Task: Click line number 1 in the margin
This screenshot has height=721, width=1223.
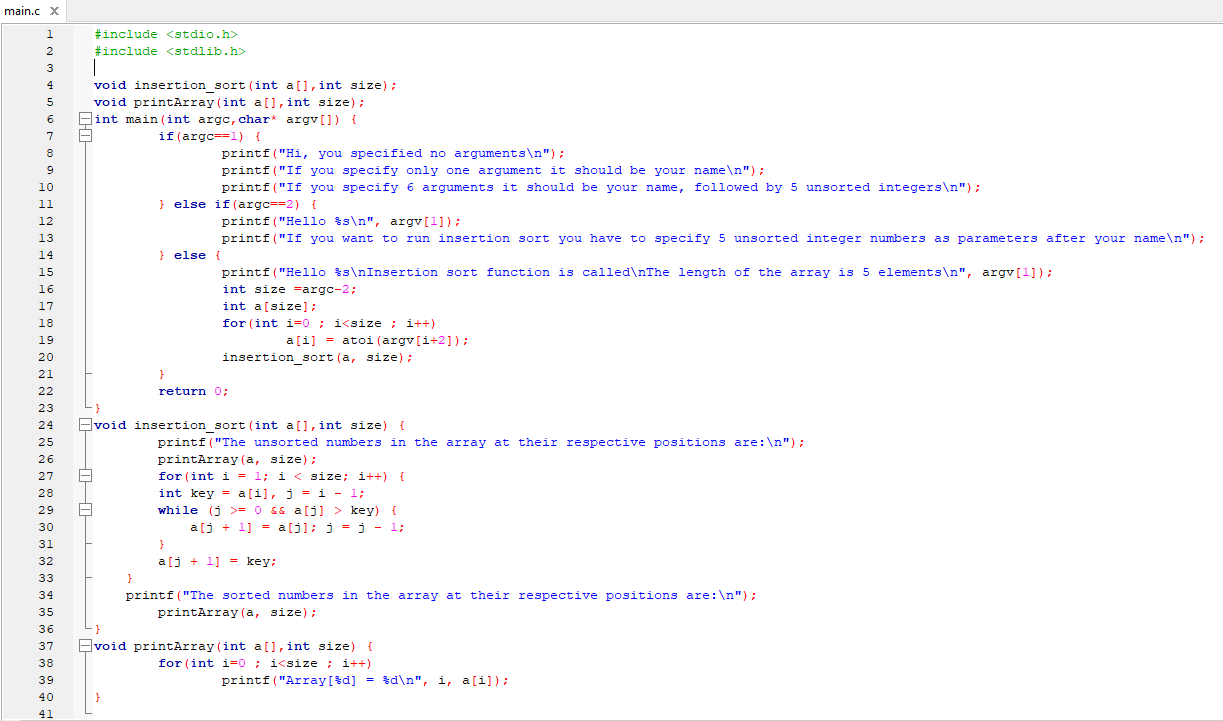Action: (49, 34)
